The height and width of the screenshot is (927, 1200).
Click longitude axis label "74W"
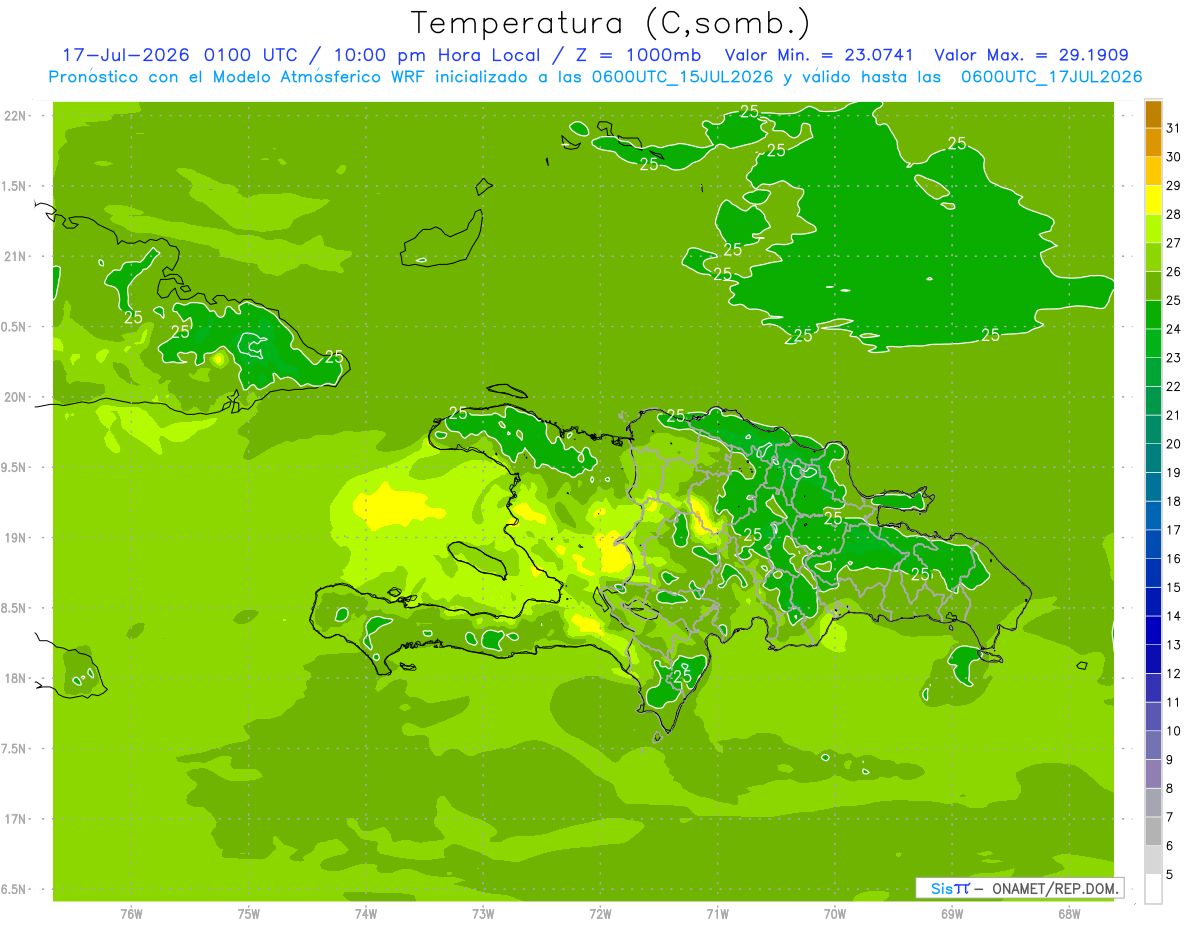[366, 913]
